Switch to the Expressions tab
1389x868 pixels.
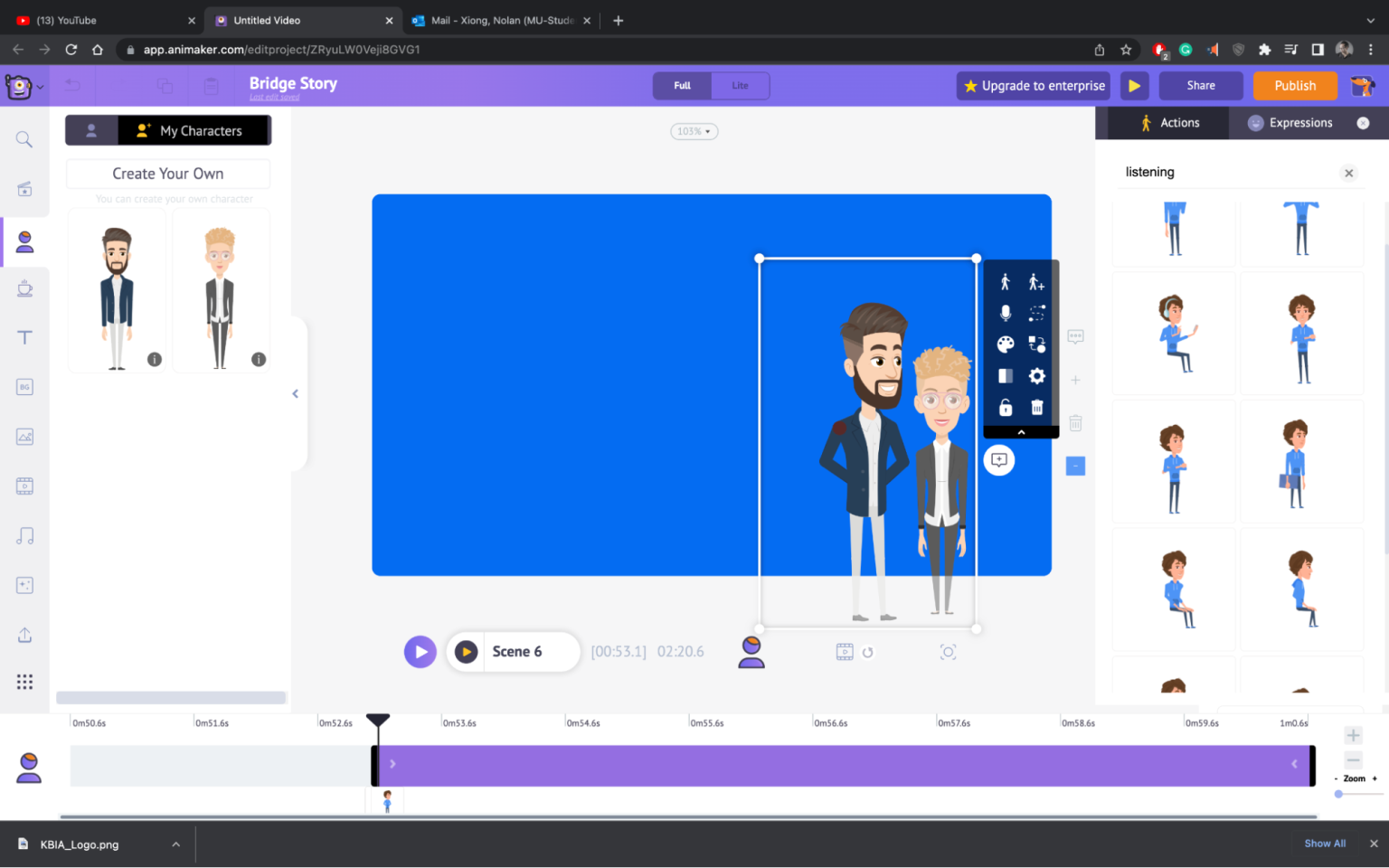pos(1299,122)
